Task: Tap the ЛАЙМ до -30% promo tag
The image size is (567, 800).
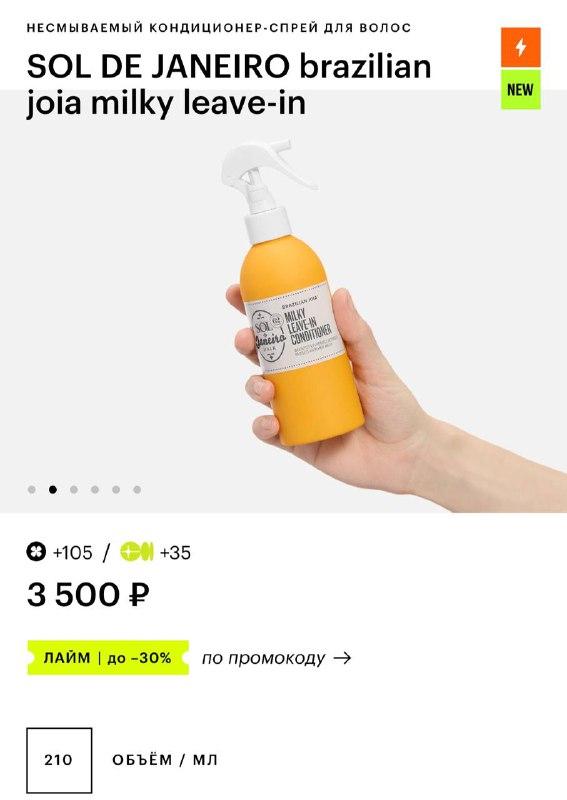Action: tap(108, 658)
